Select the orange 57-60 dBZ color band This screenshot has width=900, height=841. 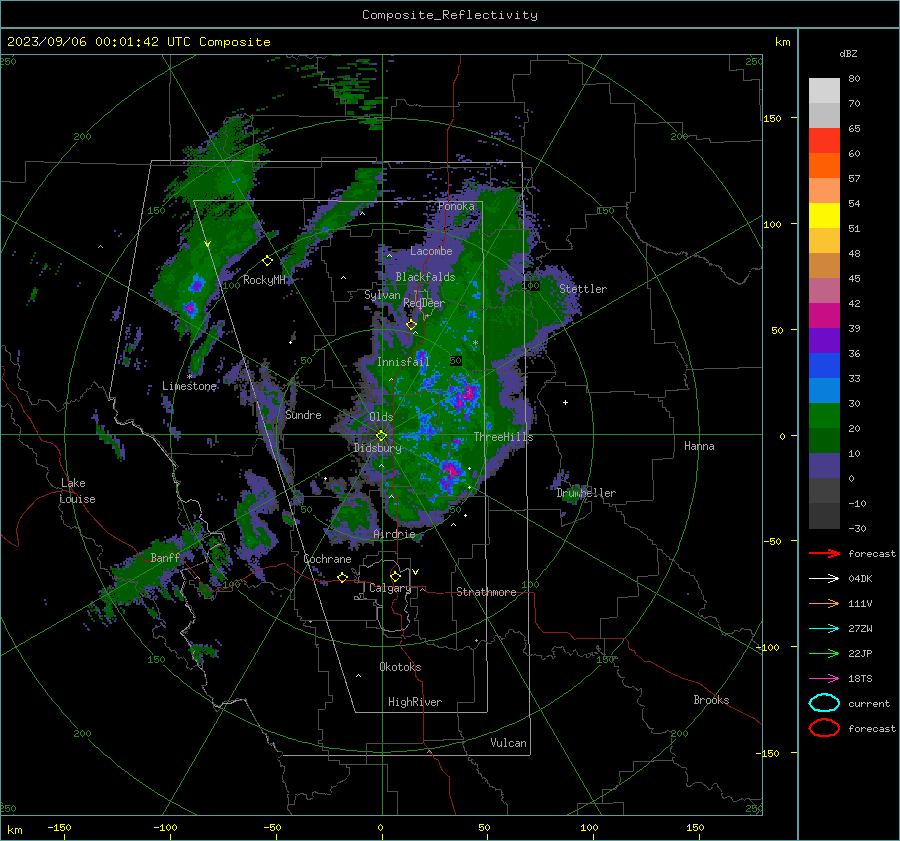click(824, 165)
